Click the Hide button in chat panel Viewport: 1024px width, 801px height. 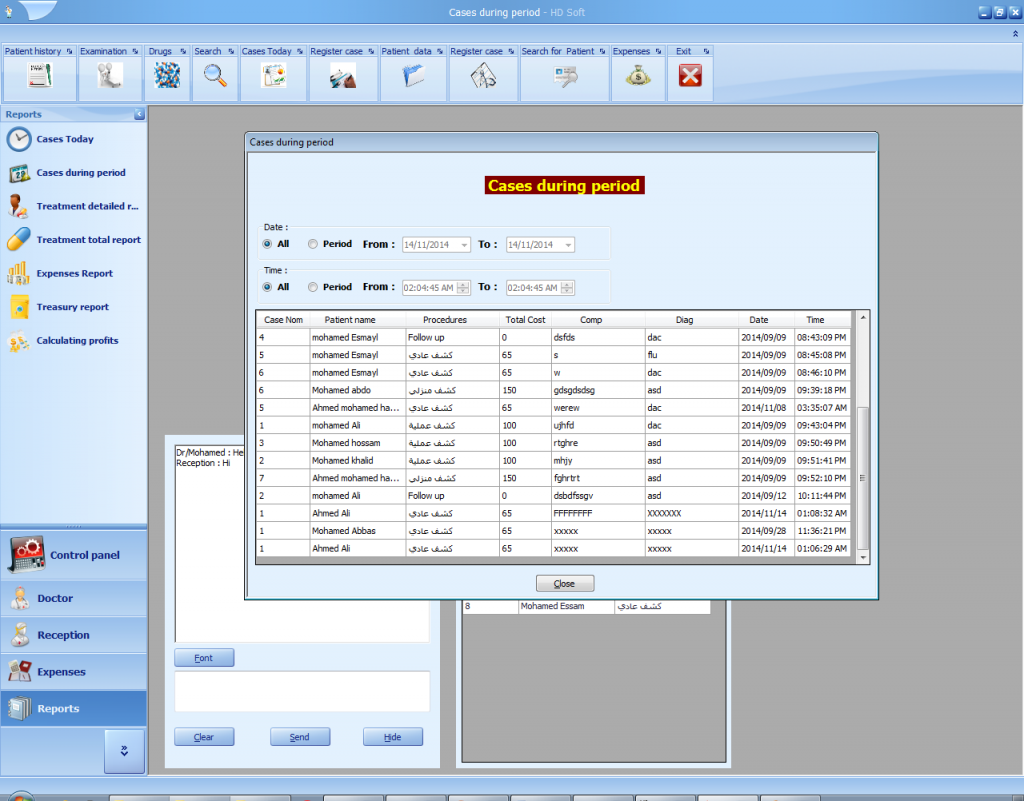coord(392,737)
